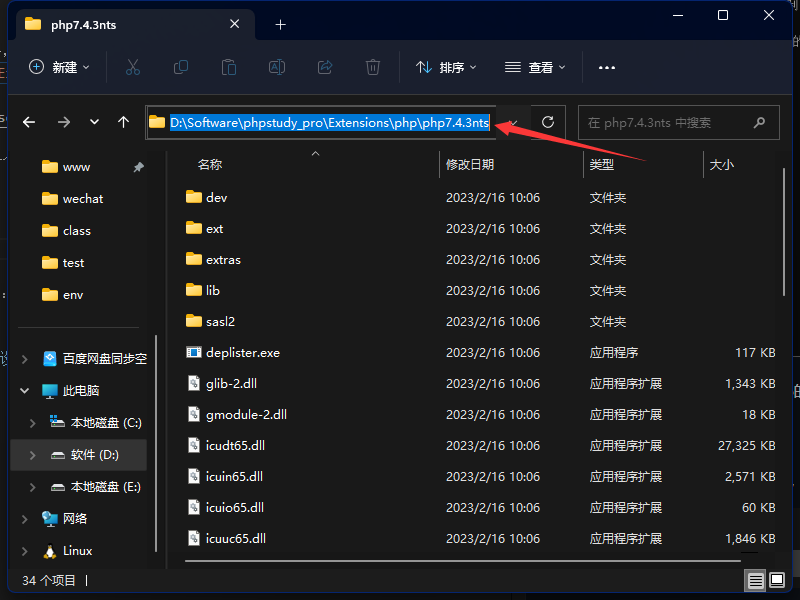
Task: Click the search magnifier icon
Action: (x=759, y=122)
